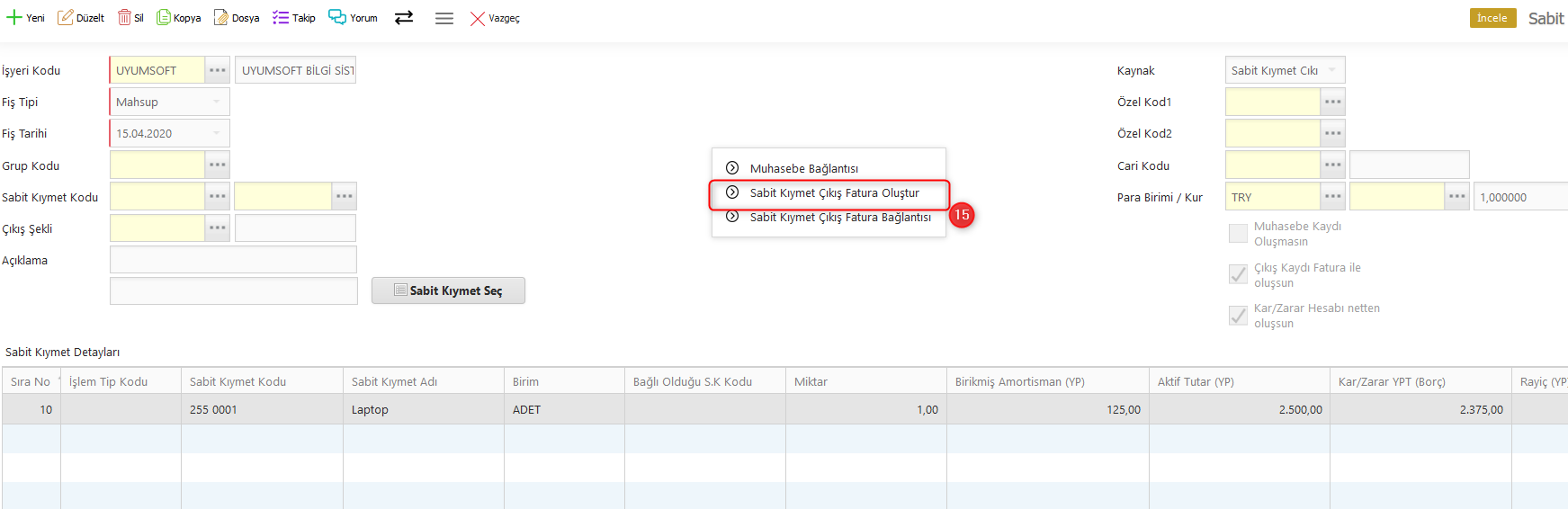Toggle Kar/Zarar Hesabı netten oluşsun checkbox
The image size is (1568, 509).
pos(1238,316)
